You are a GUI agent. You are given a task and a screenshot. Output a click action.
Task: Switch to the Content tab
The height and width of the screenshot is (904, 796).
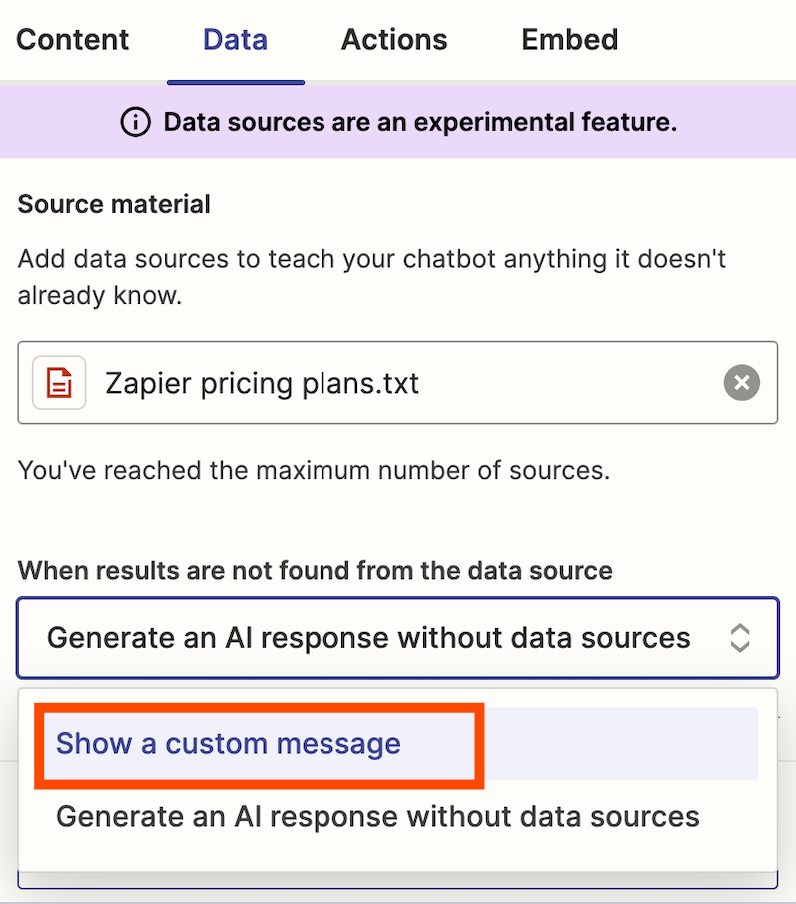[x=71, y=40]
